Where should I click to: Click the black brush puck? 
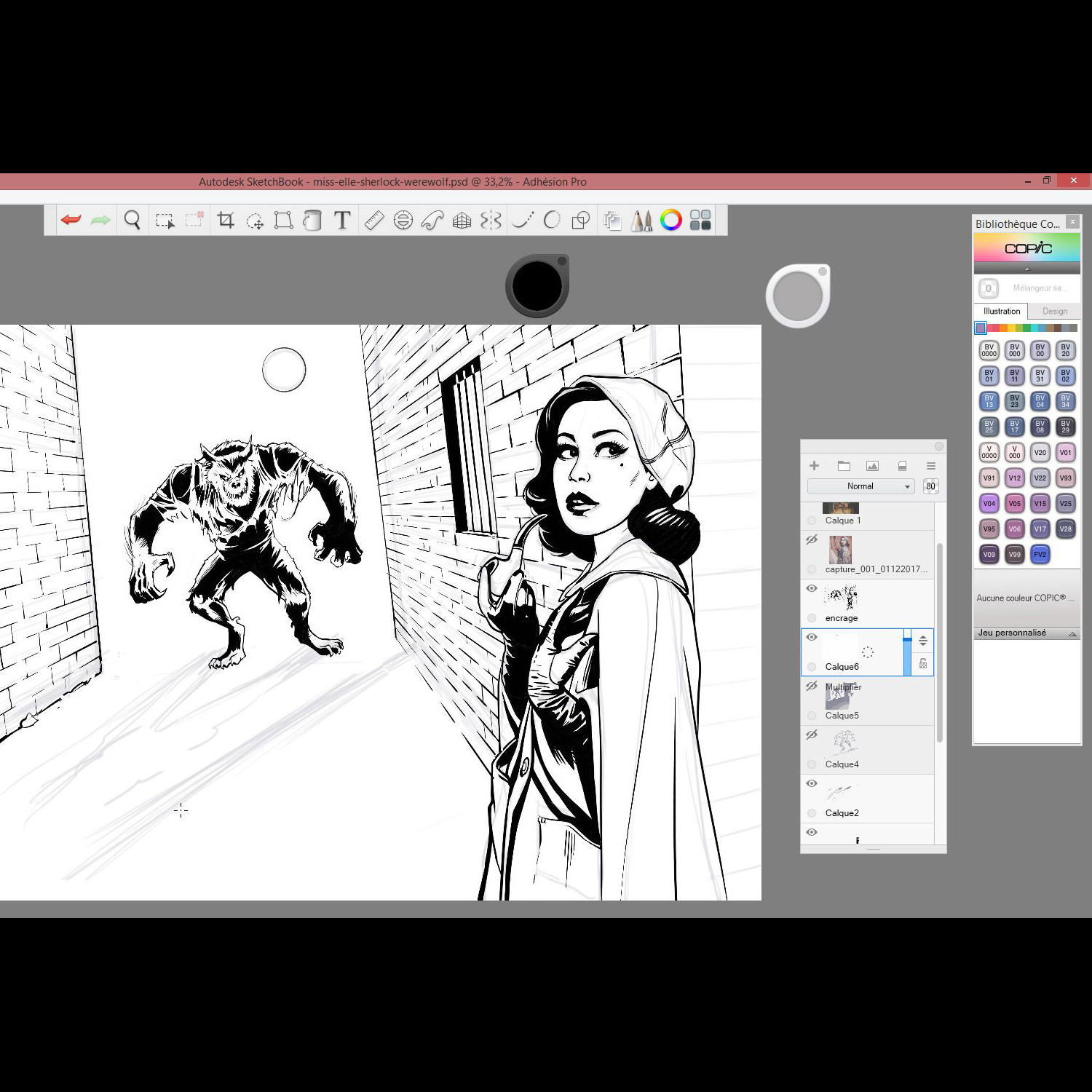tap(537, 286)
